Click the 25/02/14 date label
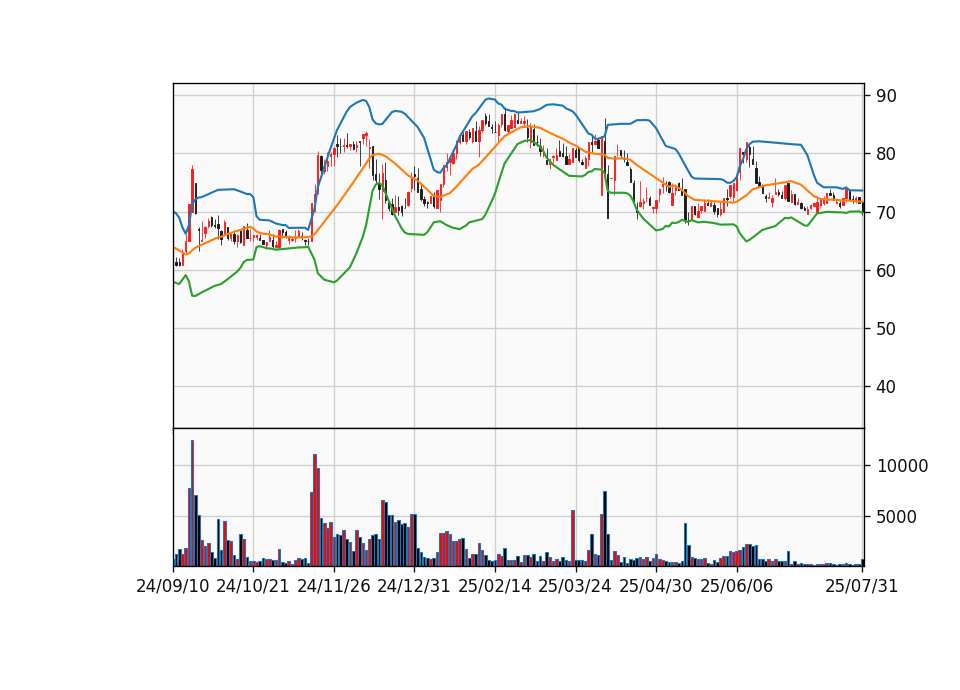The width and height of the screenshot is (960, 690). click(495, 586)
